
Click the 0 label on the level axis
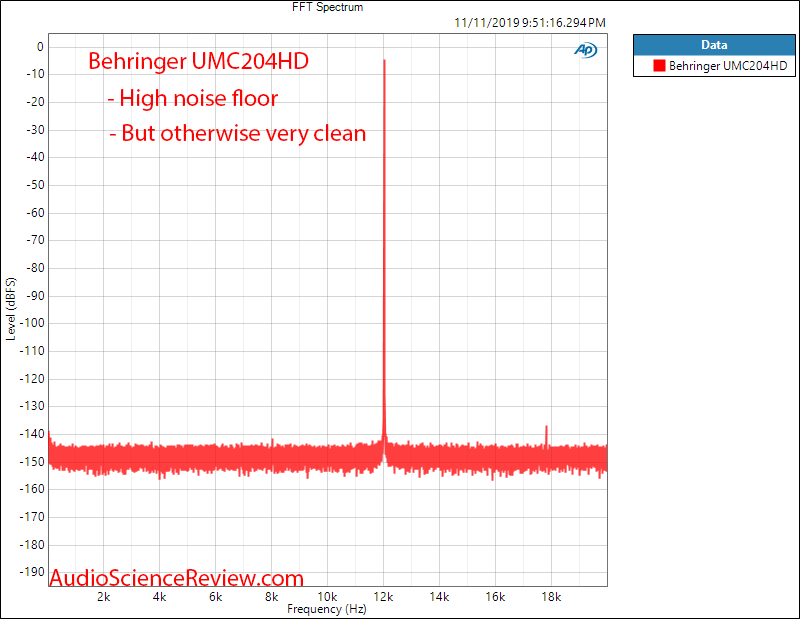coord(40,47)
